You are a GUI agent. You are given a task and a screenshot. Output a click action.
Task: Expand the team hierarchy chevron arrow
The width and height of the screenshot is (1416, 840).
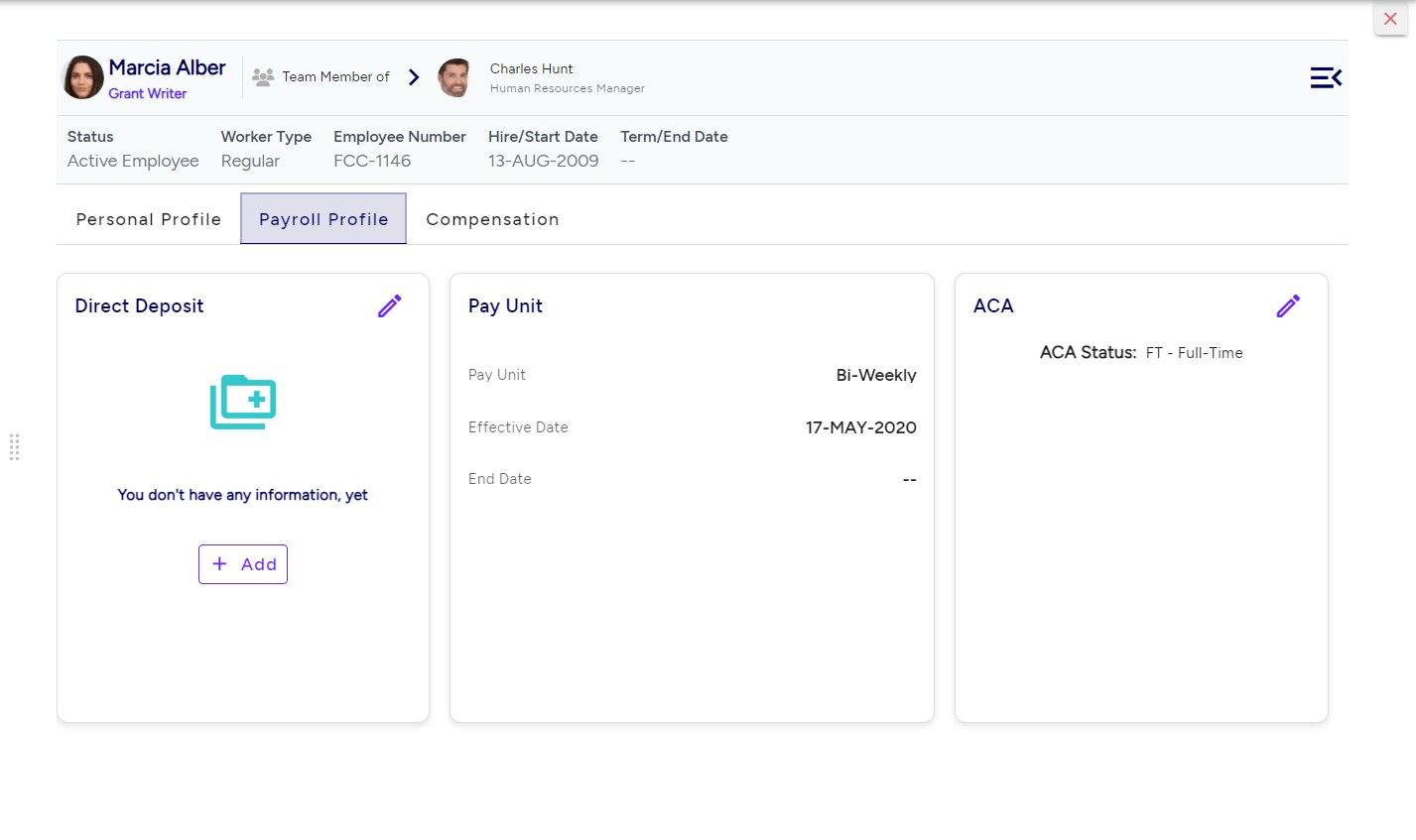coord(414,77)
